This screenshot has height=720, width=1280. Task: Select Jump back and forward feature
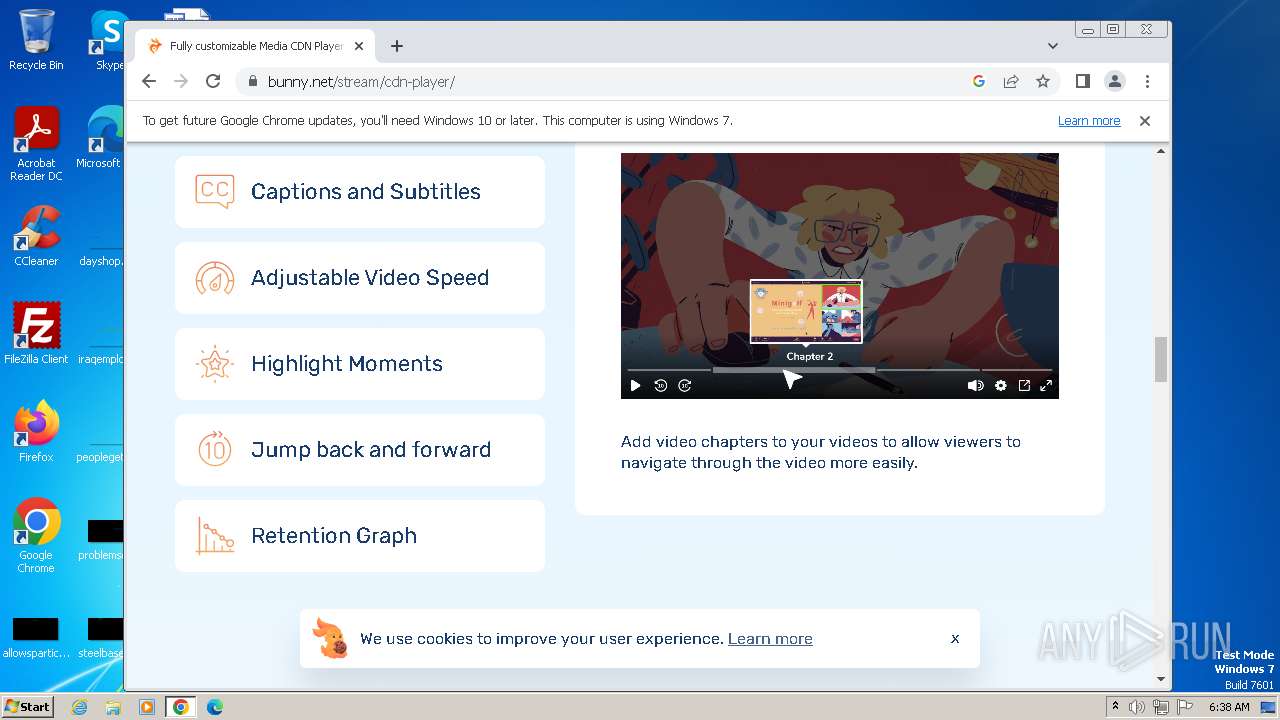tap(360, 450)
